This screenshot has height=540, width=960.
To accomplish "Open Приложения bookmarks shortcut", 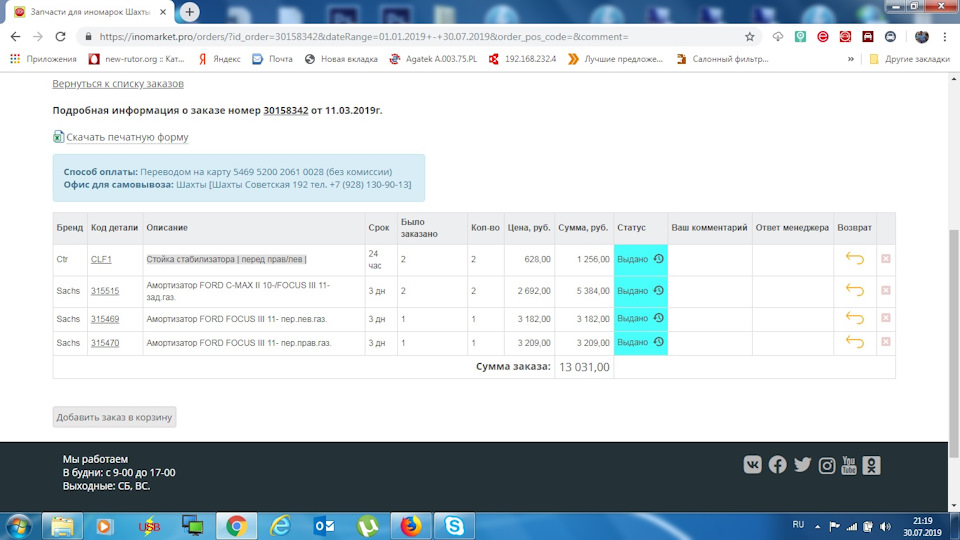I will pyautogui.click(x=43, y=59).
